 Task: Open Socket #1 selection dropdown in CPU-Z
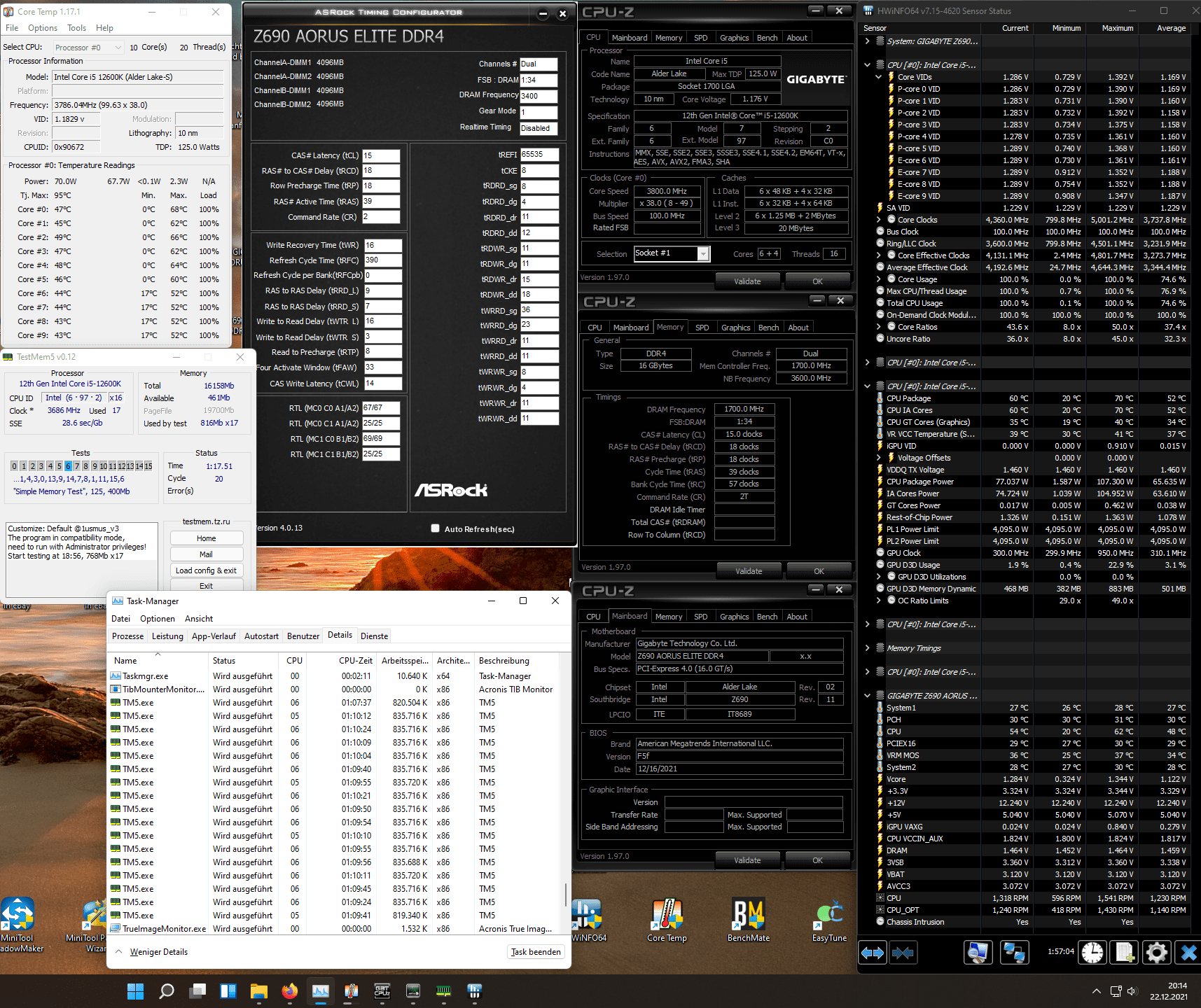coord(672,253)
